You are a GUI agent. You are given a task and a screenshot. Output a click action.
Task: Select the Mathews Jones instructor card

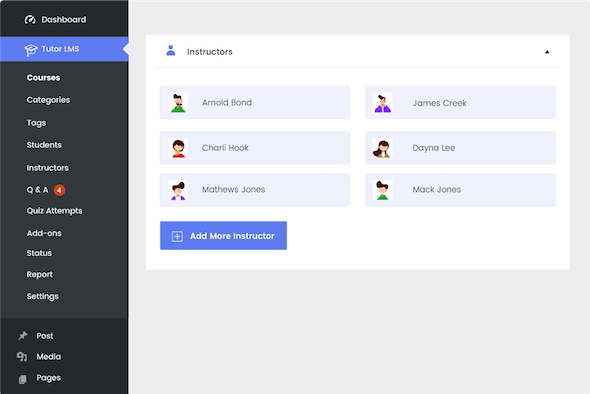tap(255, 190)
